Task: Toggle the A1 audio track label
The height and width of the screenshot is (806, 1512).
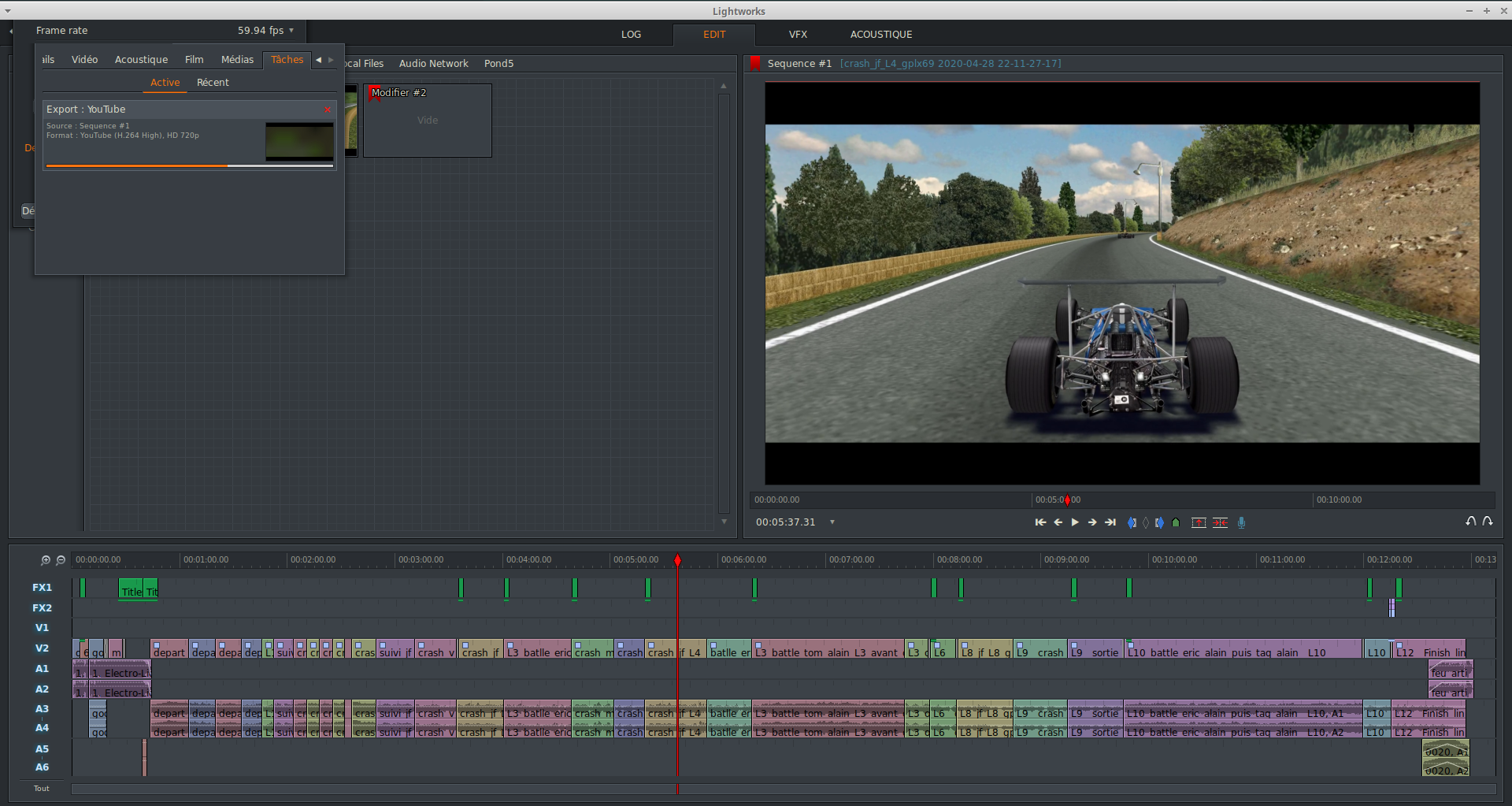Action: click(42, 669)
